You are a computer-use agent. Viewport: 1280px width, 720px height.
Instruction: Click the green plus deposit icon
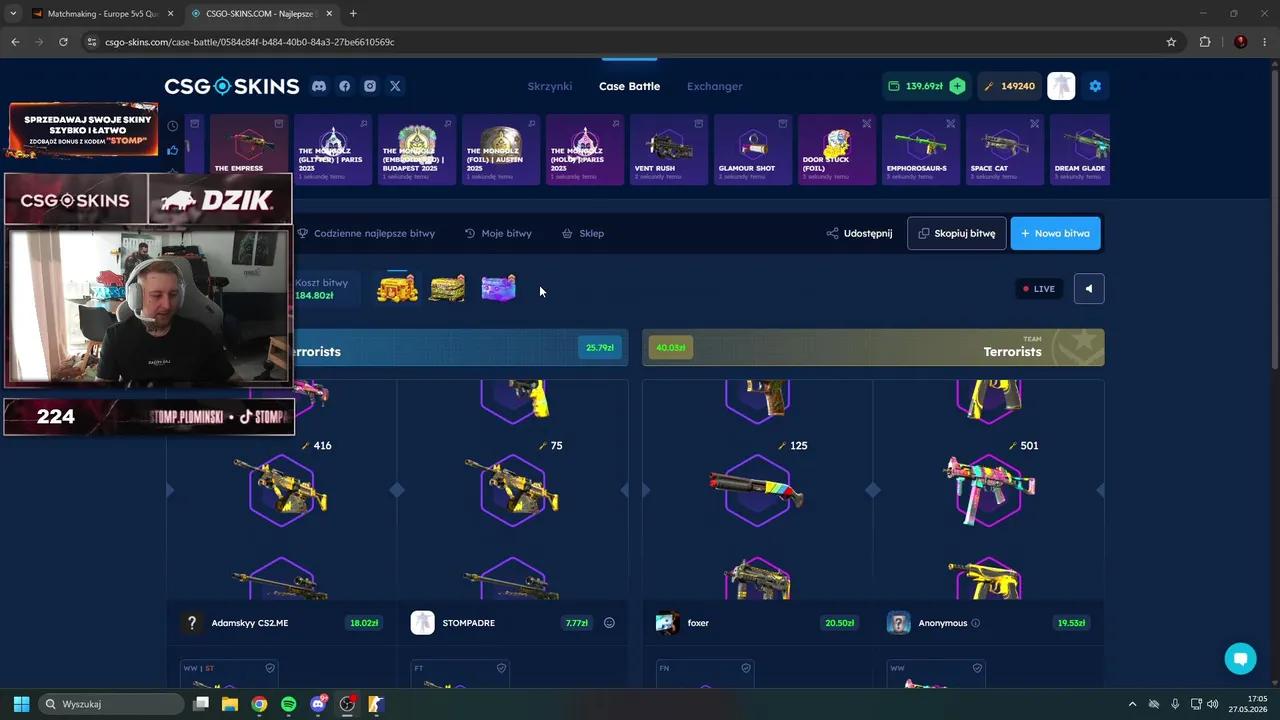pos(957,86)
